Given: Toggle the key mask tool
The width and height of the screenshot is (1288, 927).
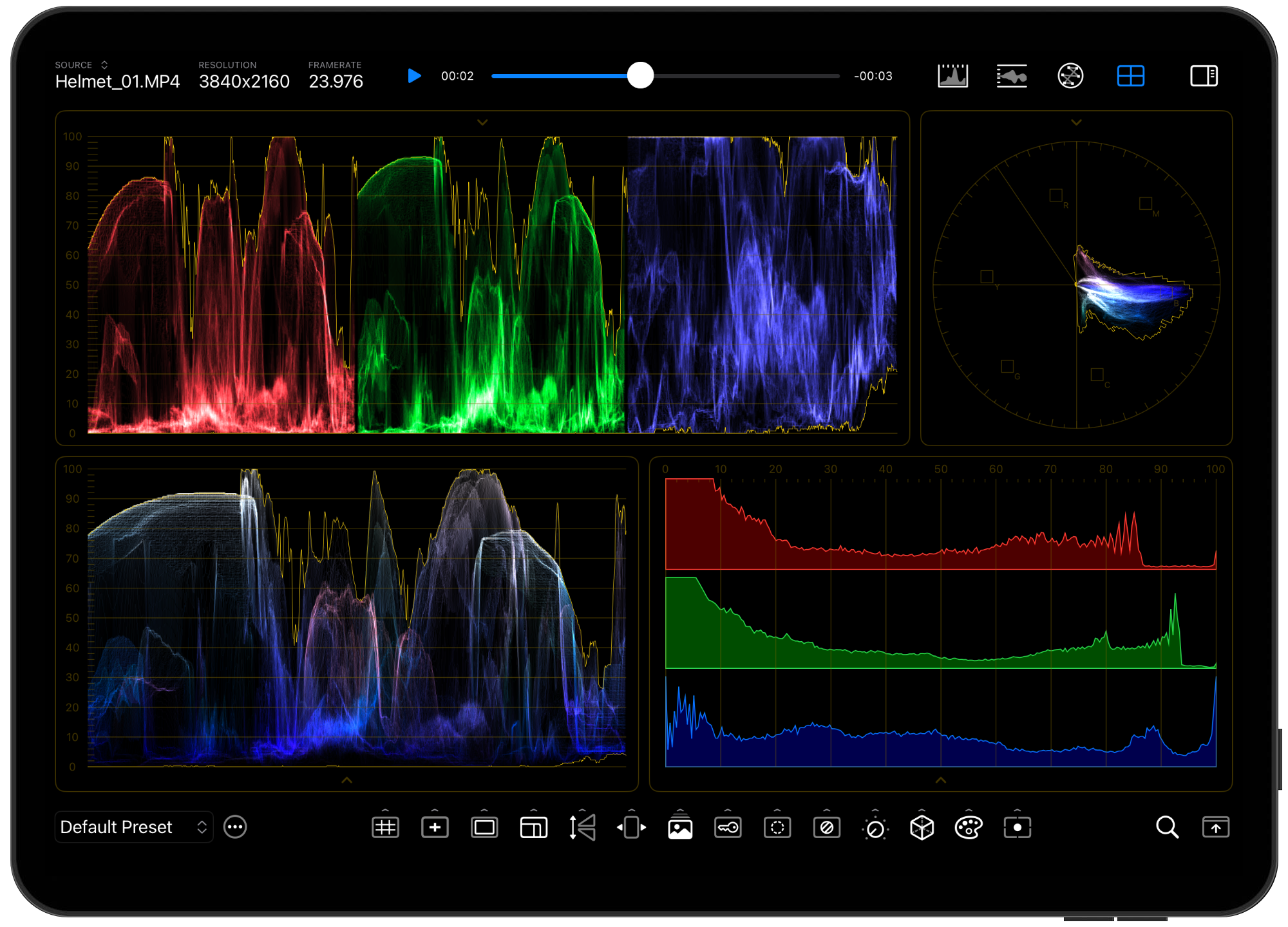Looking at the screenshot, I should pos(728,827).
